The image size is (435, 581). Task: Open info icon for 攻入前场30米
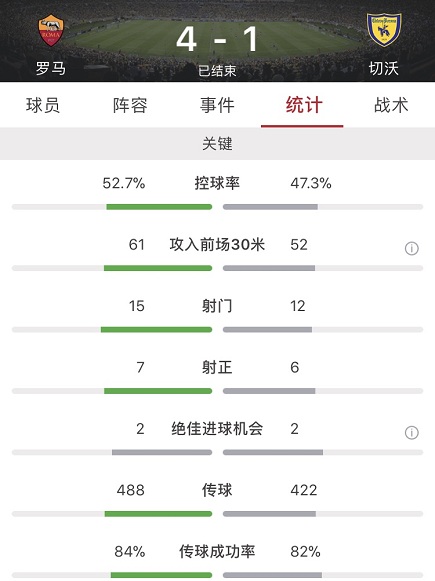412,248
